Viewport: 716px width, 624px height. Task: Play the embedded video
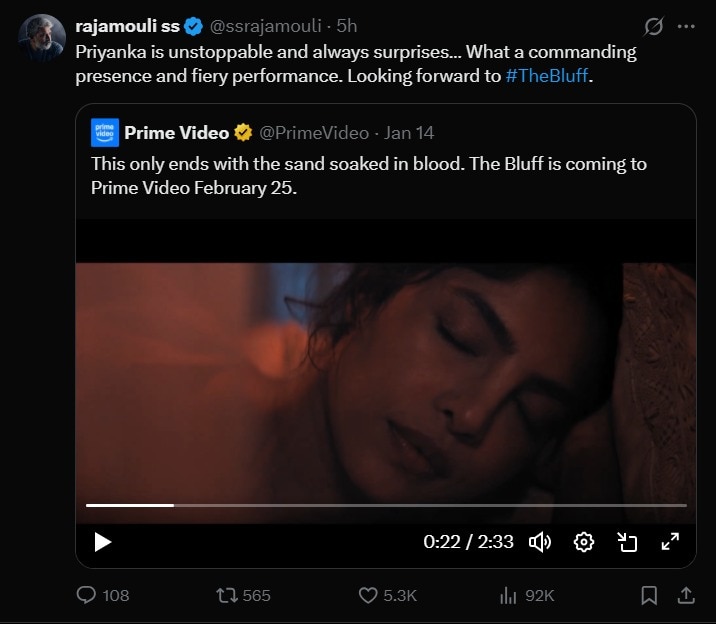tap(103, 542)
